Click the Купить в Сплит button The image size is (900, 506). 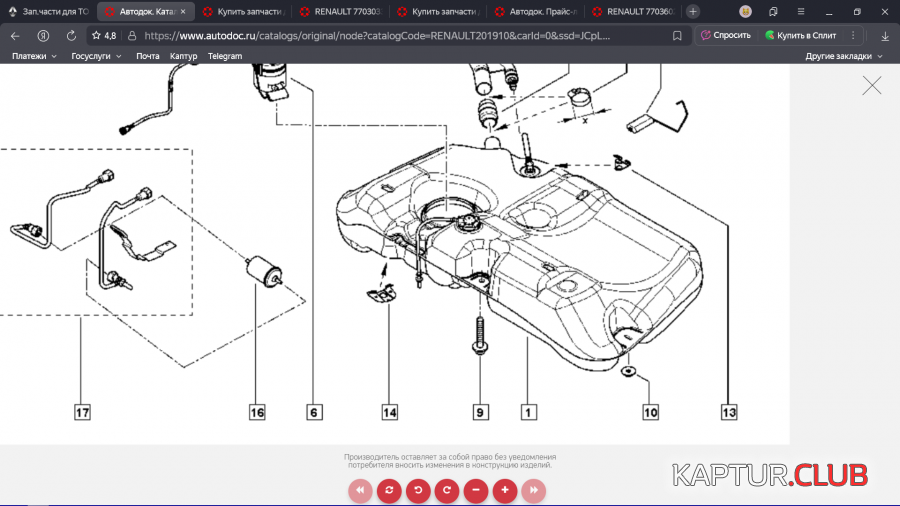pyautogui.click(x=800, y=35)
